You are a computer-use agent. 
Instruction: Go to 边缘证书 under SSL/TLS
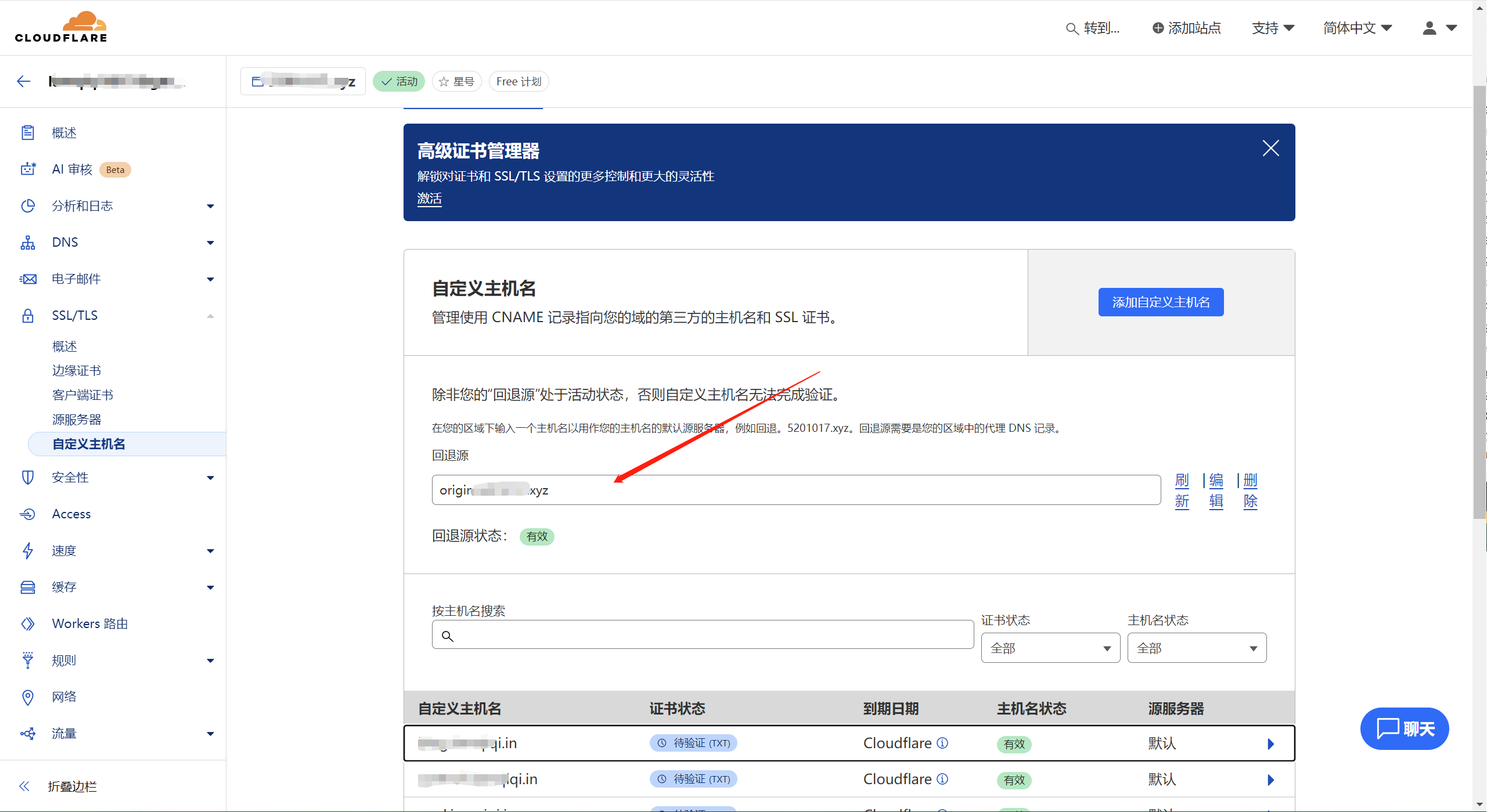pyautogui.click(x=76, y=370)
